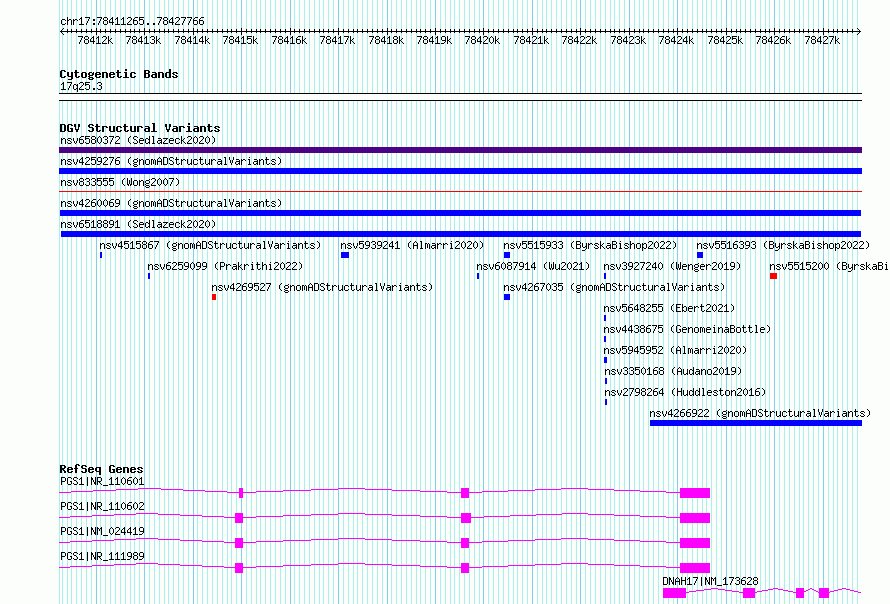
Task: Click variant label nsv4266922 (gnomADStructuralVariants)
Action: tap(760, 413)
